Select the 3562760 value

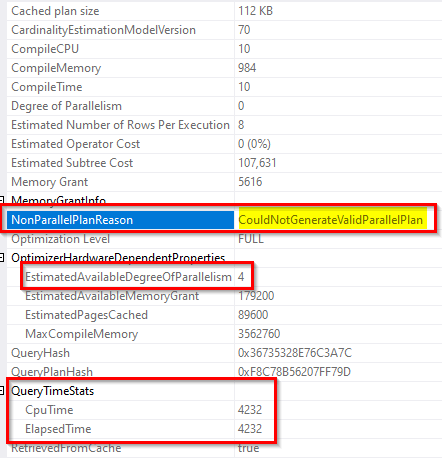pyautogui.click(x=259, y=334)
